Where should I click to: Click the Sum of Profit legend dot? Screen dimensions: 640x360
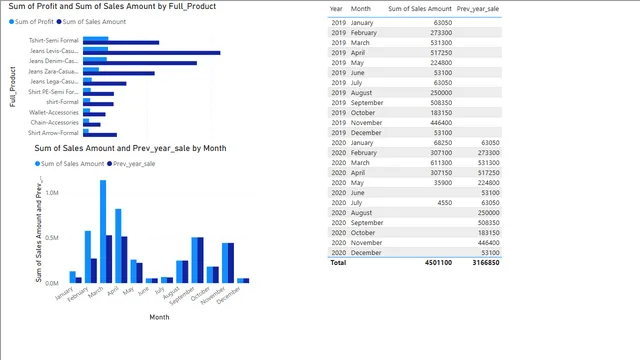click(x=11, y=22)
